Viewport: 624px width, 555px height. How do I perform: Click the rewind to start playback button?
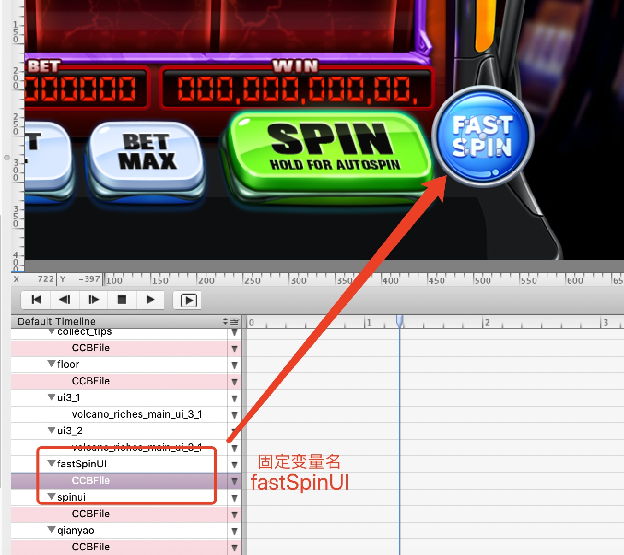(36, 299)
